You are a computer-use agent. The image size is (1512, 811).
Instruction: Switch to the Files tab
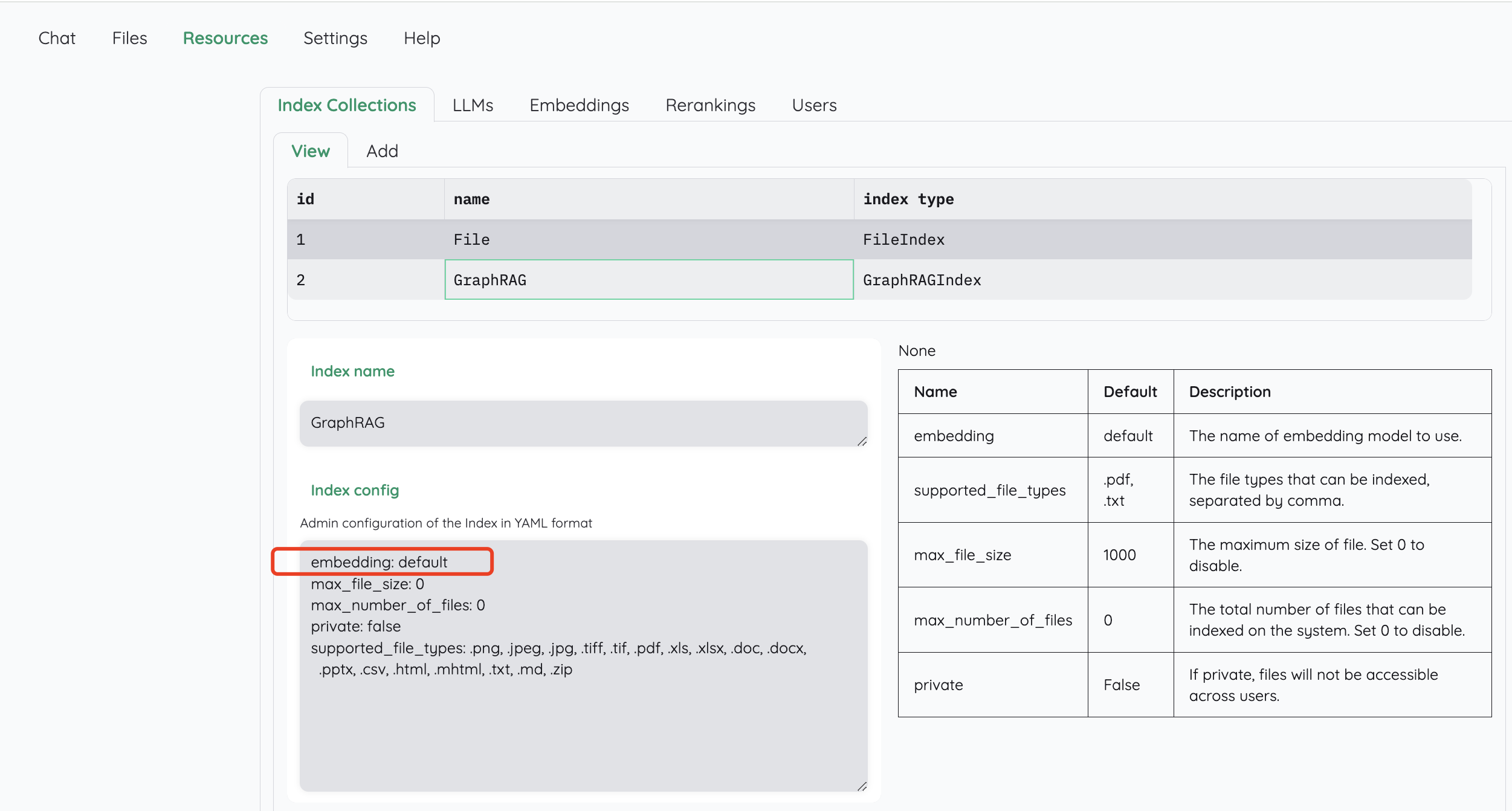[129, 38]
